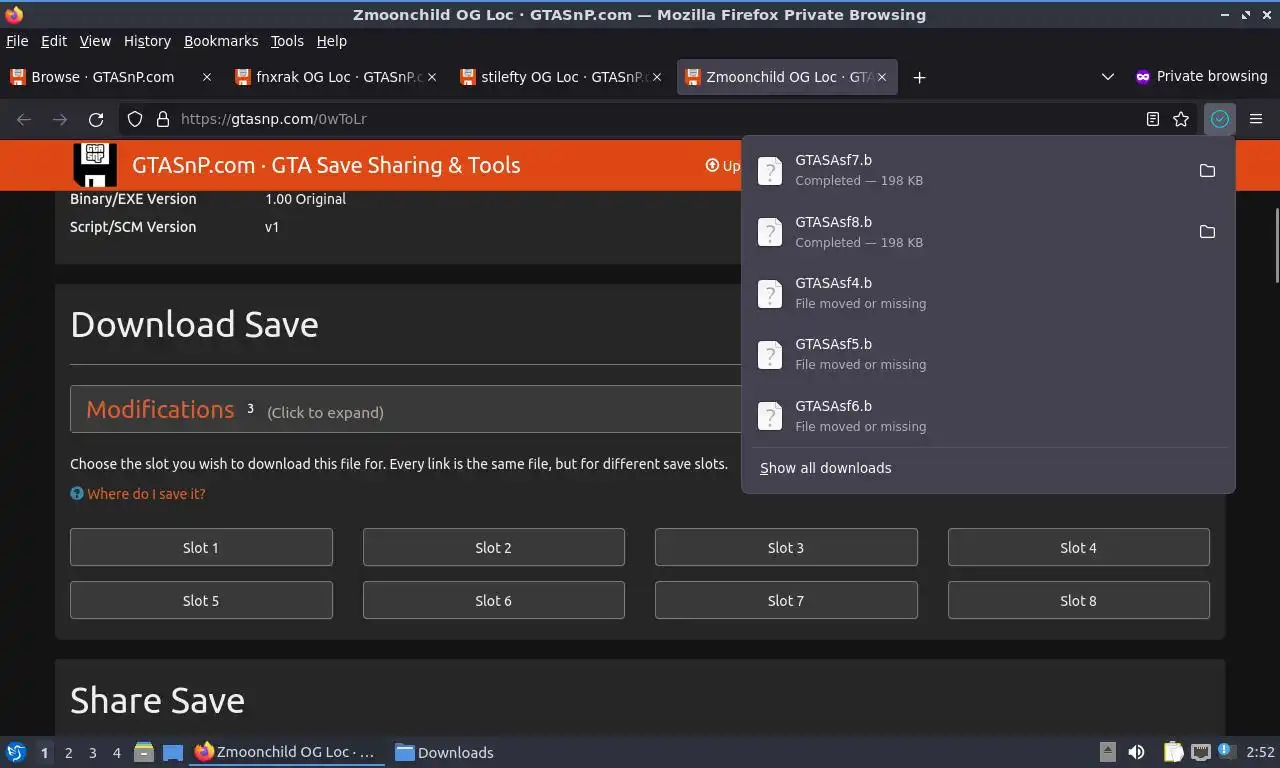Image resolution: width=1280 pixels, height=768 pixels.
Task: Download save for Slot 6
Action: 493,600
